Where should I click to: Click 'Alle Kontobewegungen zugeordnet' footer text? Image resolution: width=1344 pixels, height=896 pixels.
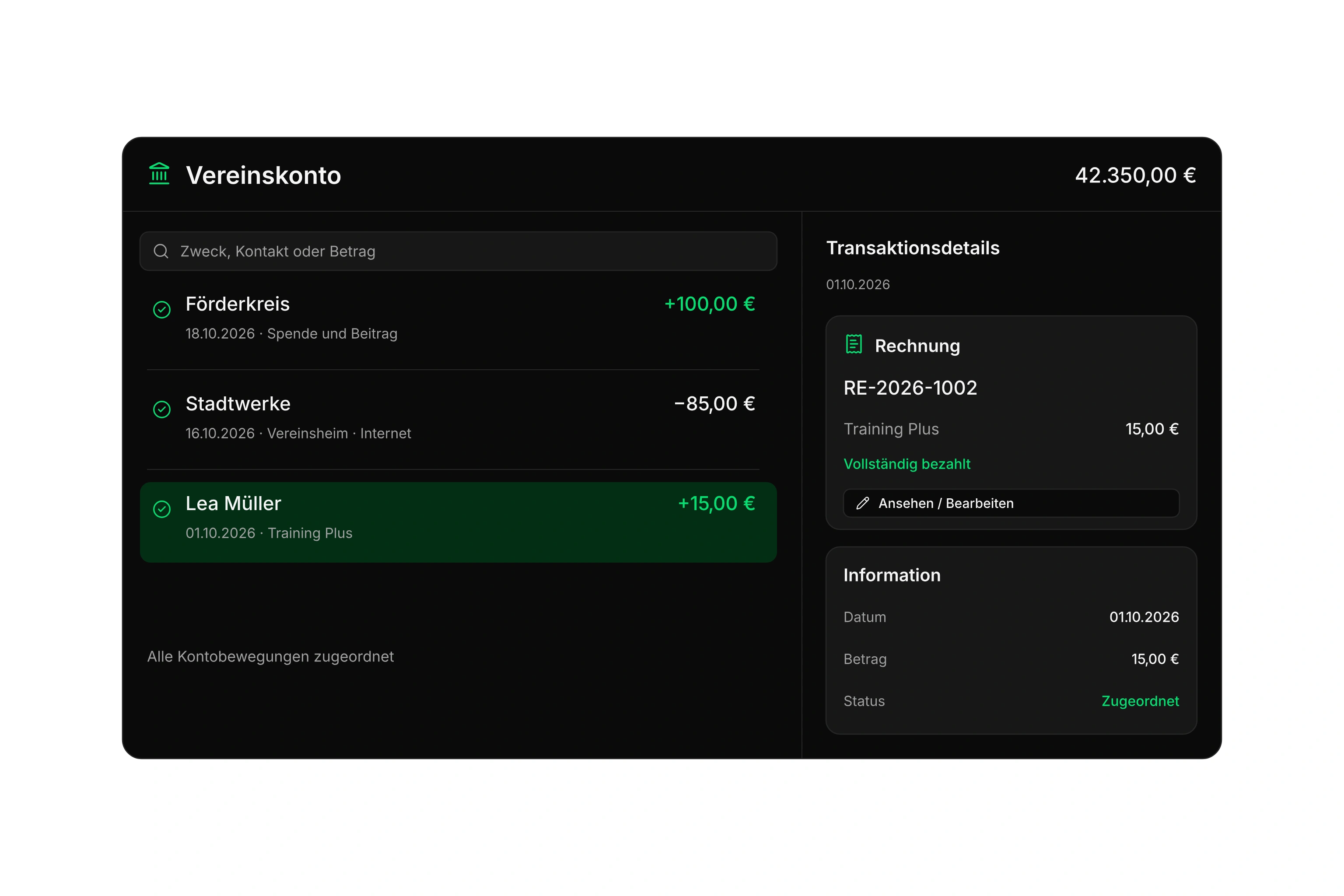tap(270, 657)
